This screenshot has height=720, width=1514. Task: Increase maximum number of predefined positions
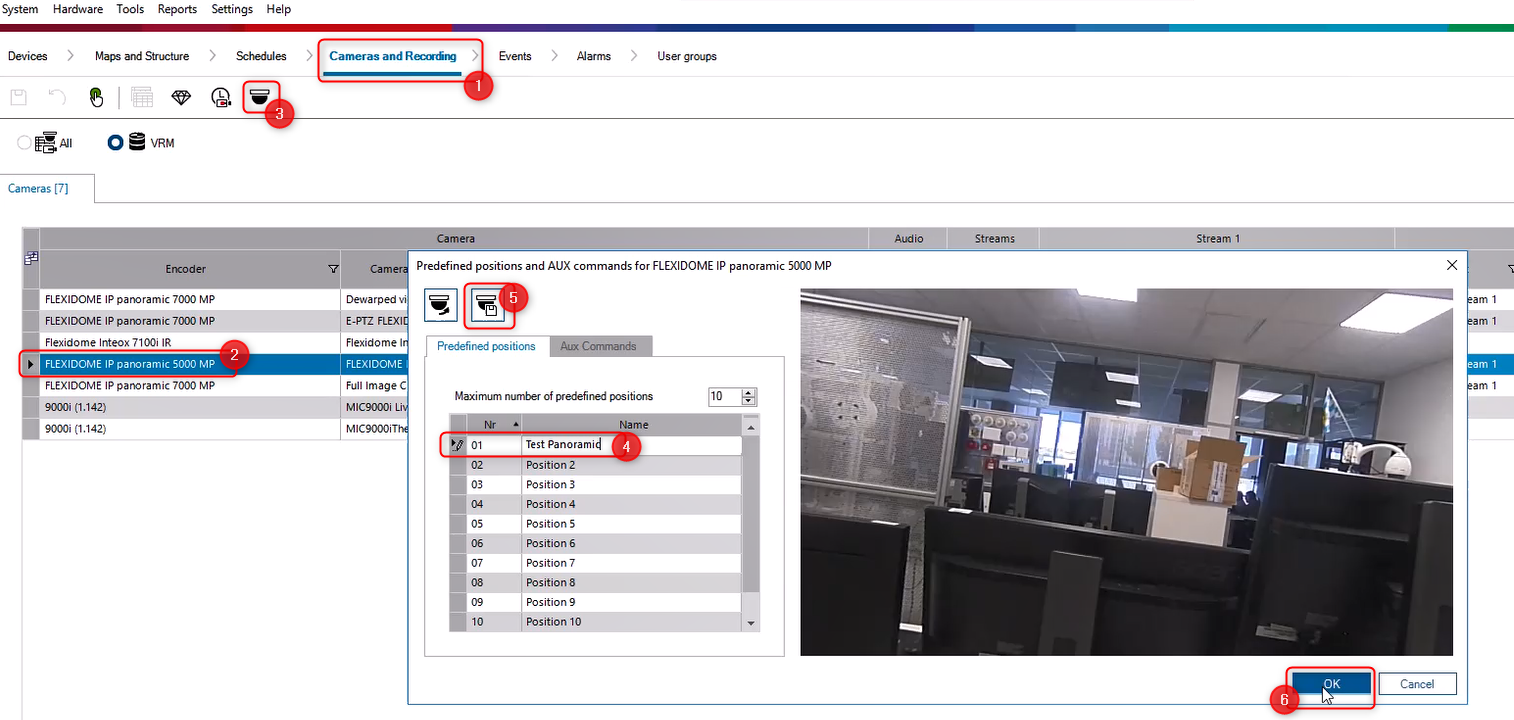click(749, 392)
